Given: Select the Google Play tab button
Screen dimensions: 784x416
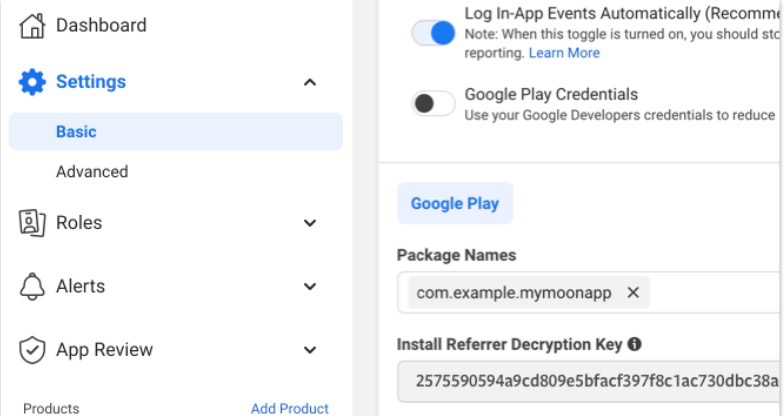Looking at the screenshot, I should pyautogui.click(x=455, y=203).
